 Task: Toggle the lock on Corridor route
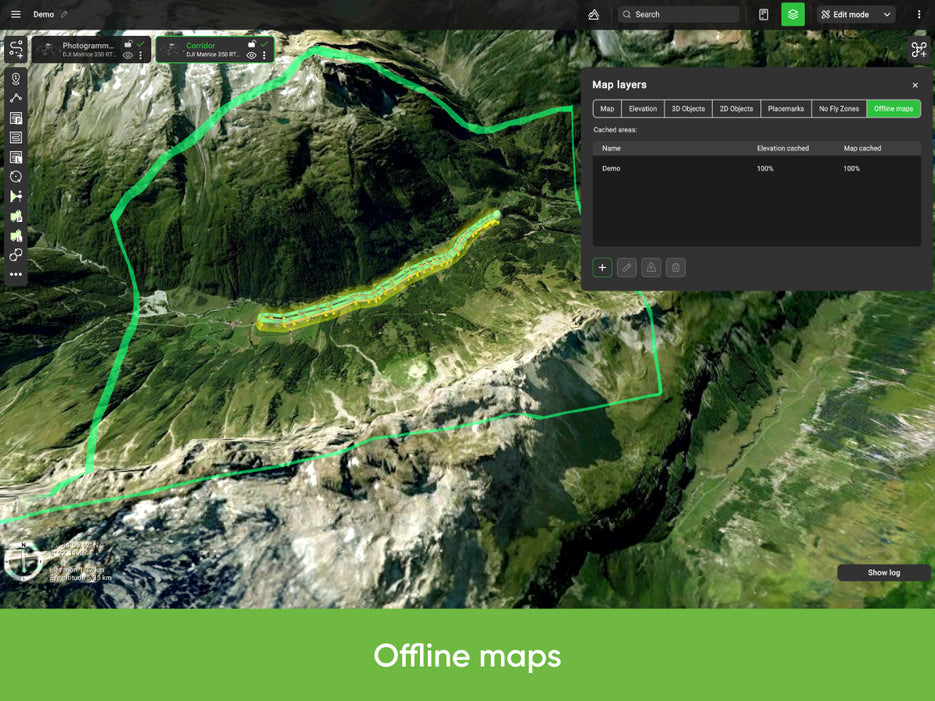(x=252, y=44)
